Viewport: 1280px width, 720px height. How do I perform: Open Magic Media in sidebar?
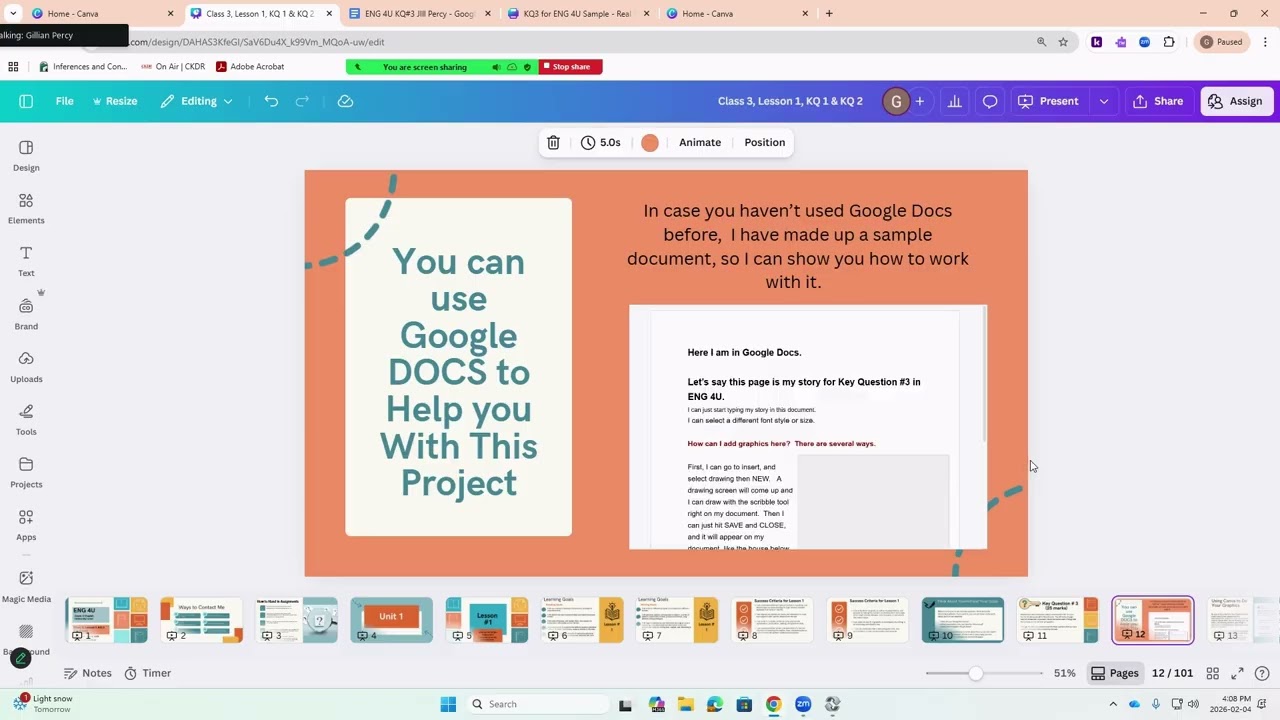[26, 586]
